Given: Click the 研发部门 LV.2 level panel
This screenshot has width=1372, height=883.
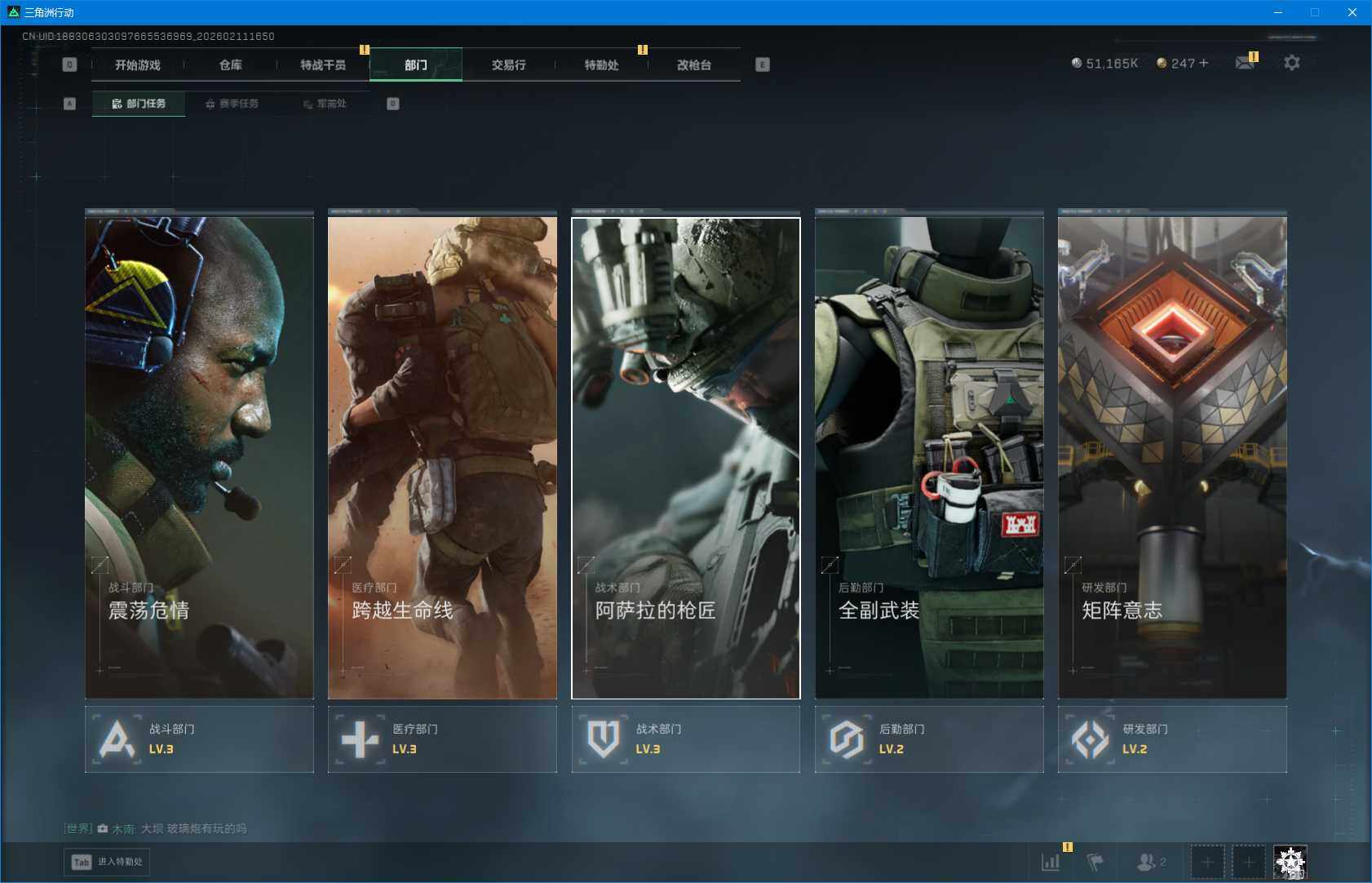Looking at the screenshot, I should coord(1171,739).
